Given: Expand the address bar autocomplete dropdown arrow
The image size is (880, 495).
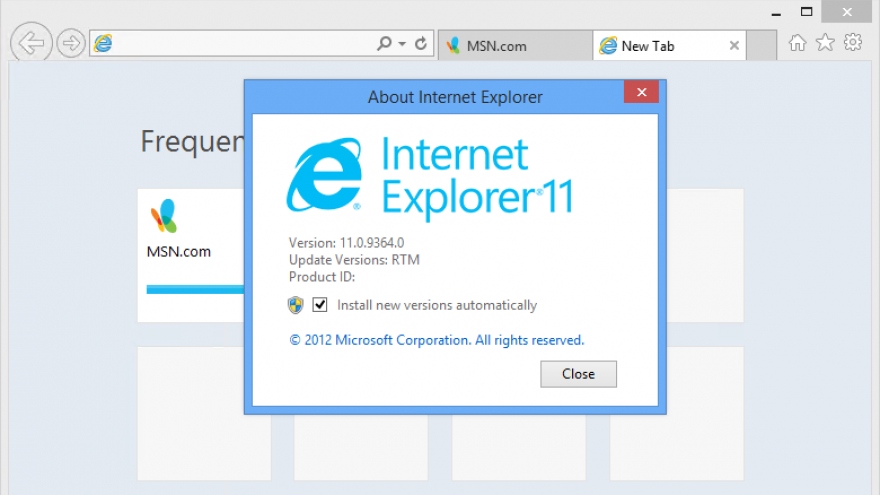Looking at the screenshot, I should coord(402,44).
